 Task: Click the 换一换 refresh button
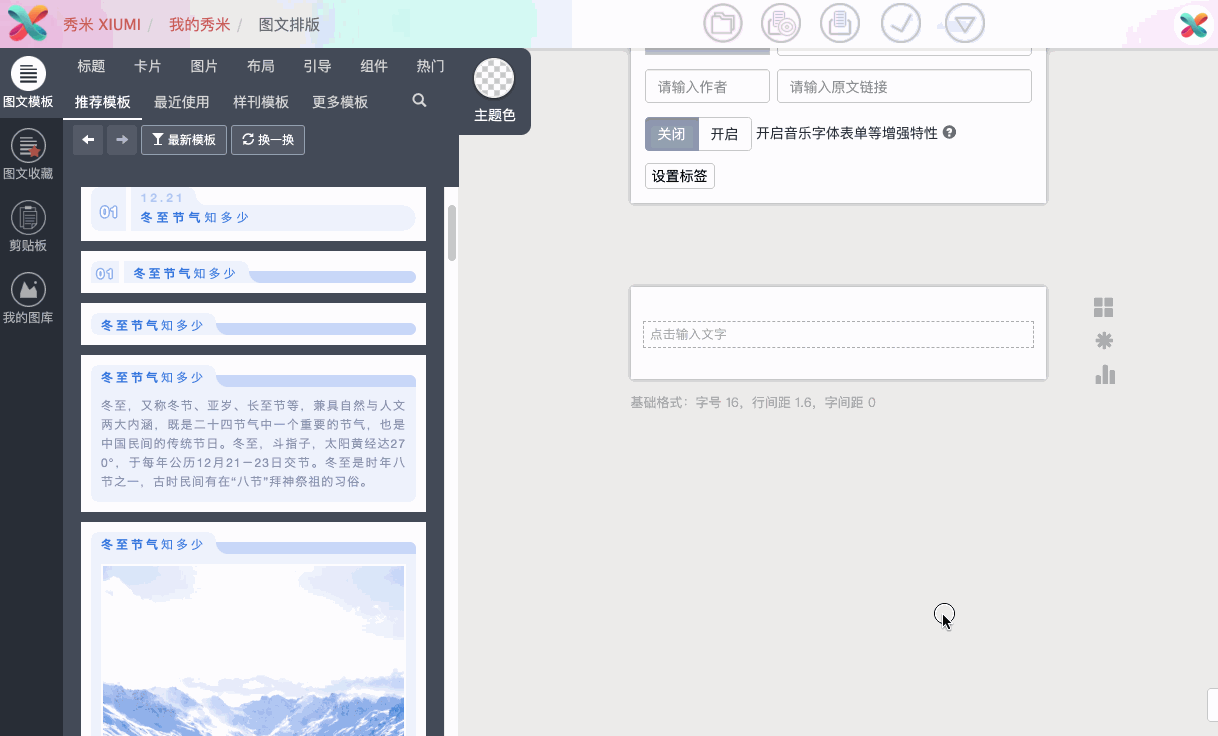pyautogui.click(x=268, y=140)
